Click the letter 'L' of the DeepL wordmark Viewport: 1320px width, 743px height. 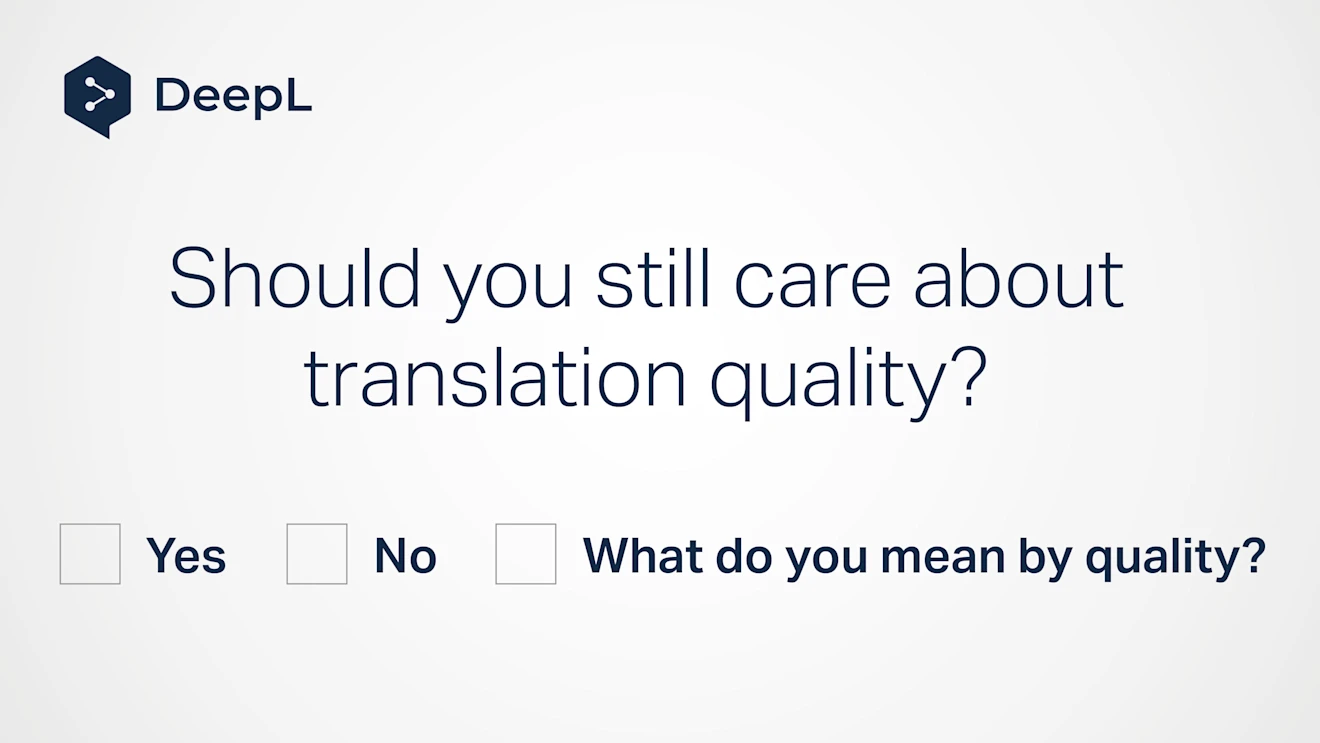point(299,96)
